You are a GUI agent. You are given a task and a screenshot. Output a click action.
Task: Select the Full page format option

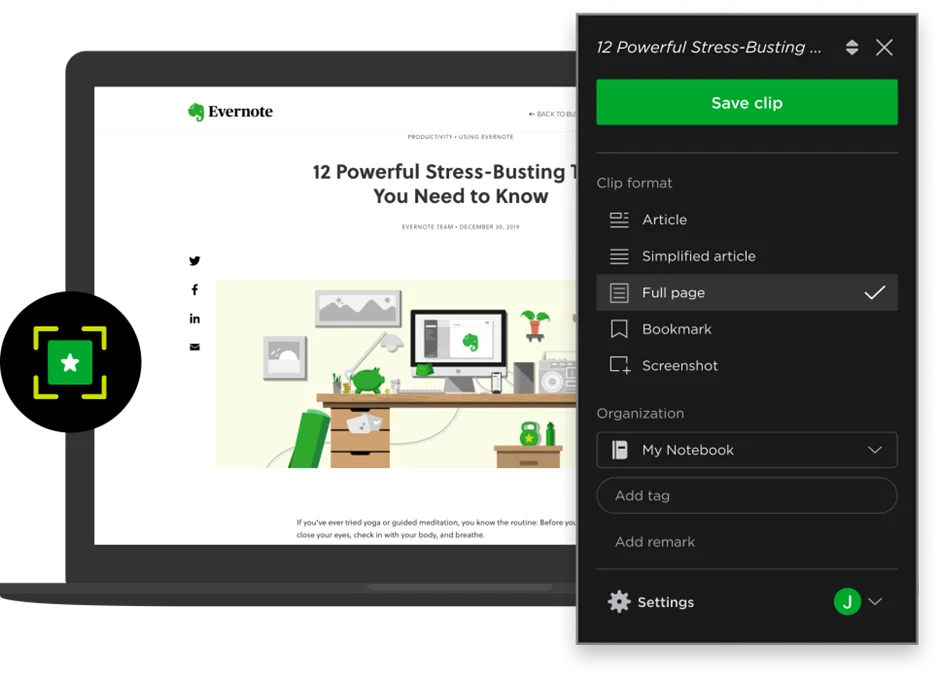pos(746,293)
